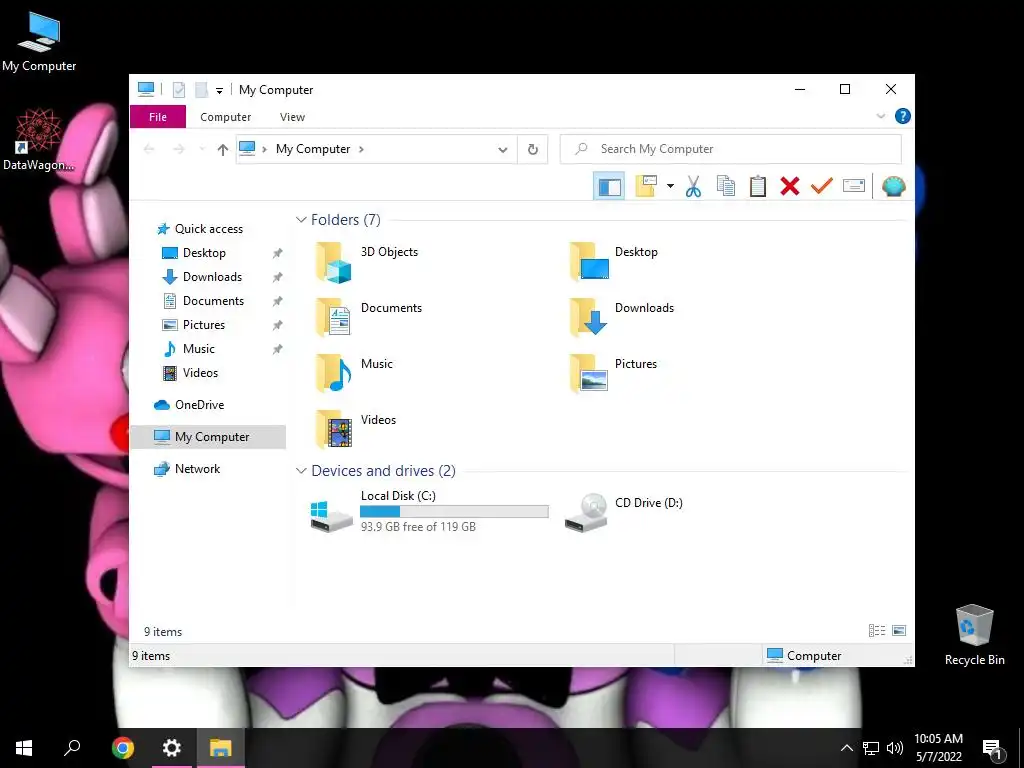Select the 3D Objects folder

coord(367,261)
